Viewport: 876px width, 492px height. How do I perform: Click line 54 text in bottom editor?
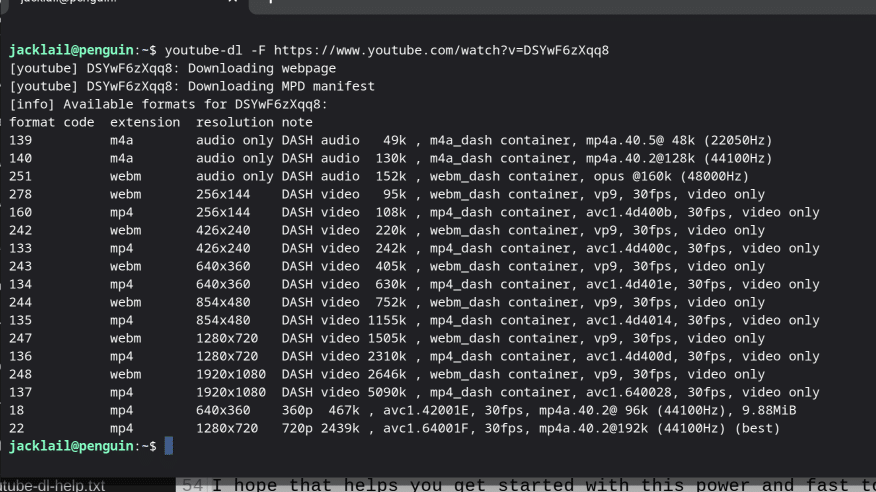[x=543, y=485]
